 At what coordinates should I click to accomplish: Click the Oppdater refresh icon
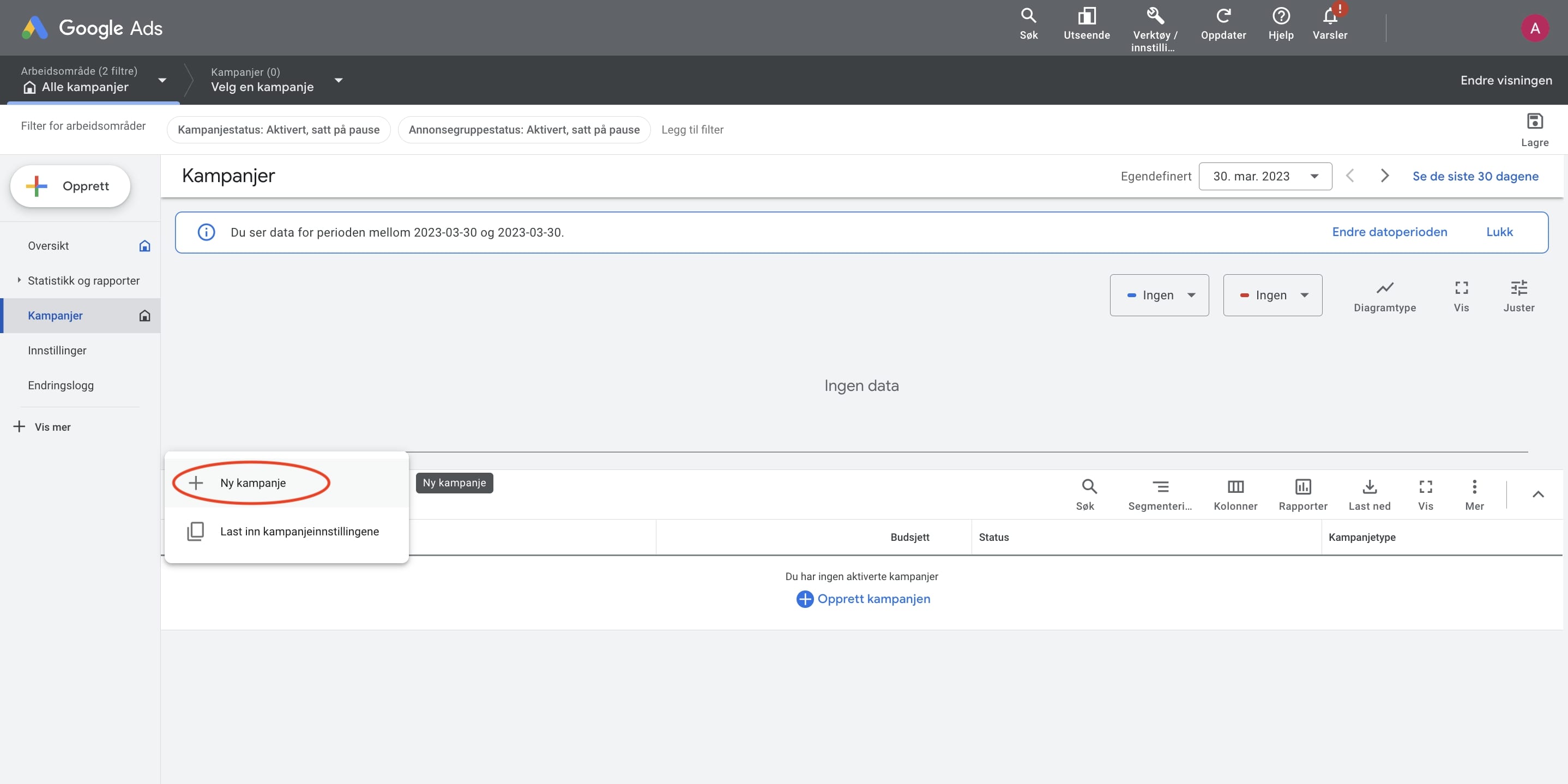1223,16
